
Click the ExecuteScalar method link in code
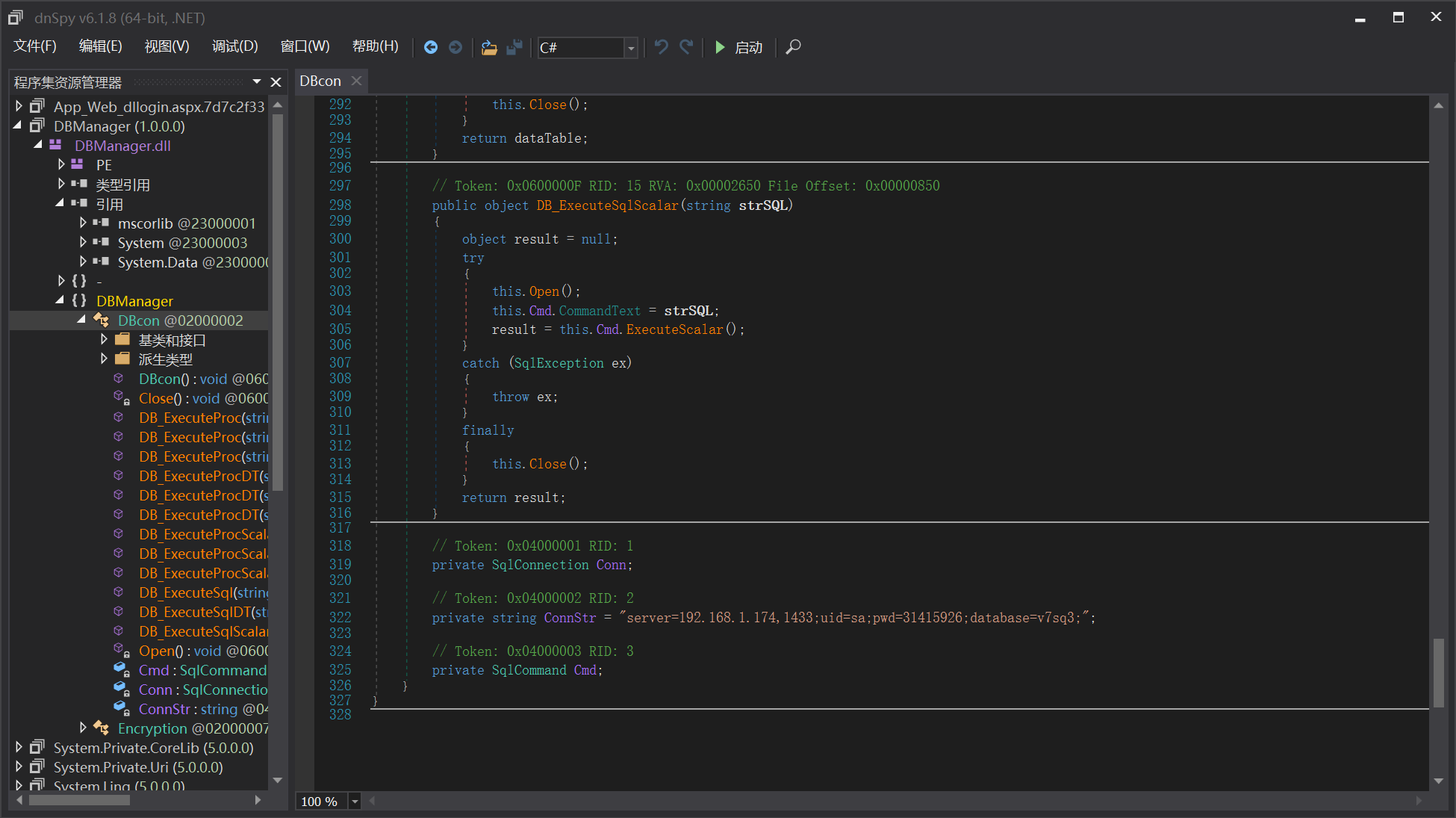point(674,329)
